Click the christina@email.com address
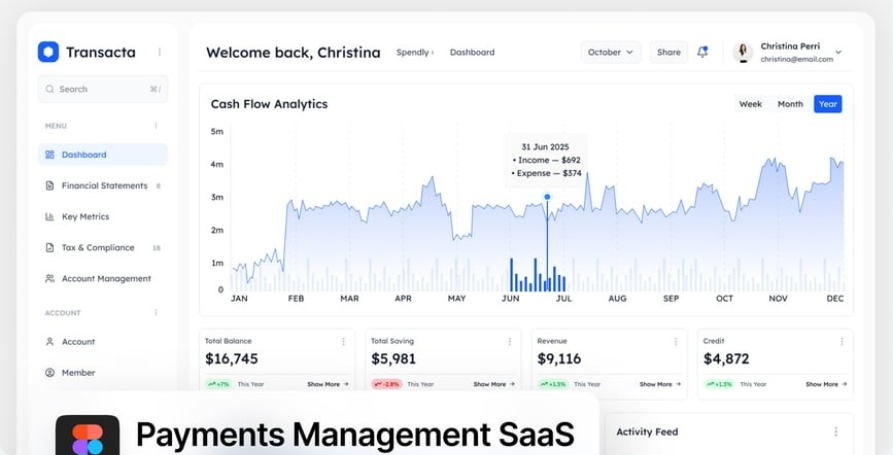The height and width of the screenshot is (455, 893). [797, 59]
